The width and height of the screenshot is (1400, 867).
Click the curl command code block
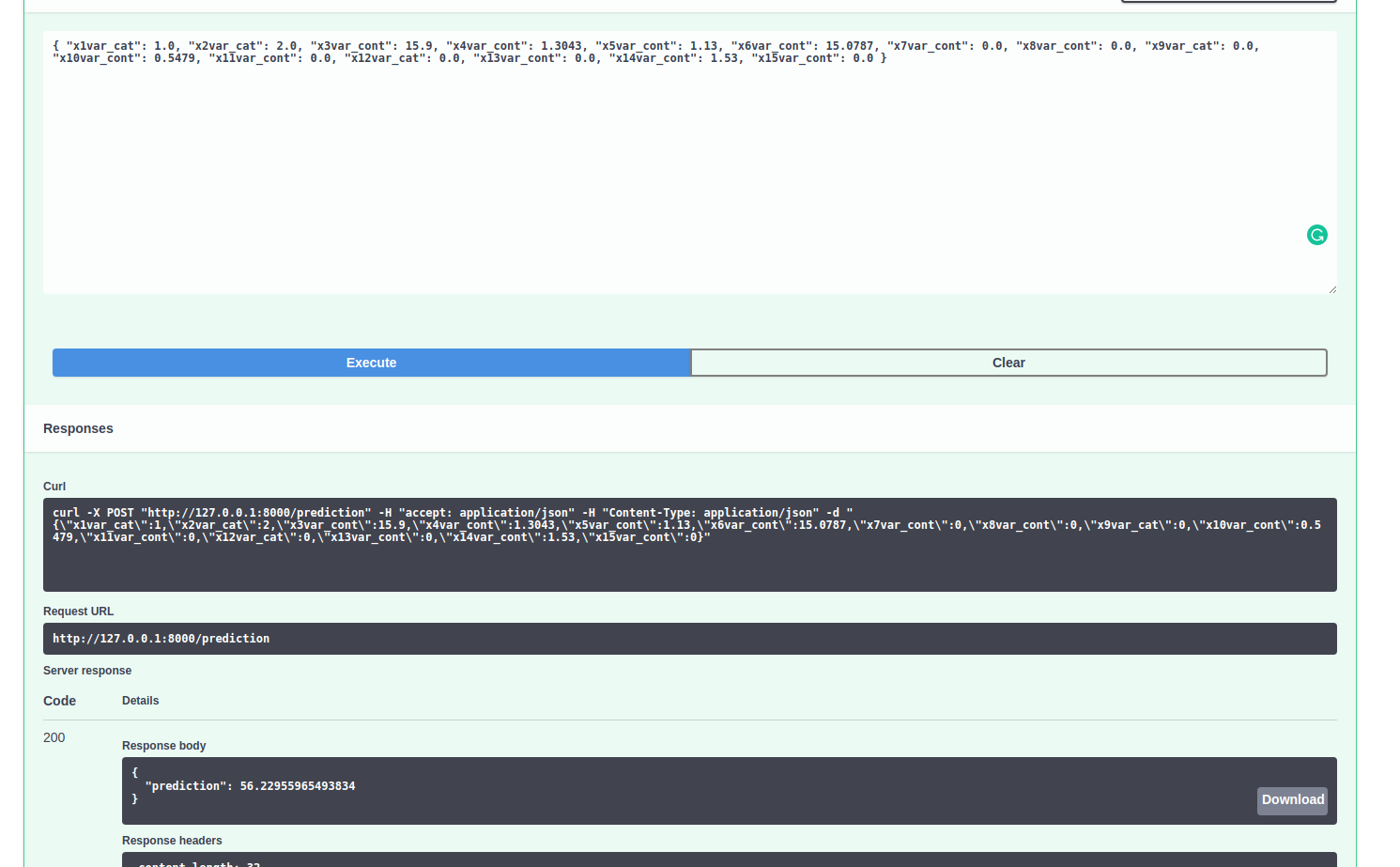click(690, 545)
